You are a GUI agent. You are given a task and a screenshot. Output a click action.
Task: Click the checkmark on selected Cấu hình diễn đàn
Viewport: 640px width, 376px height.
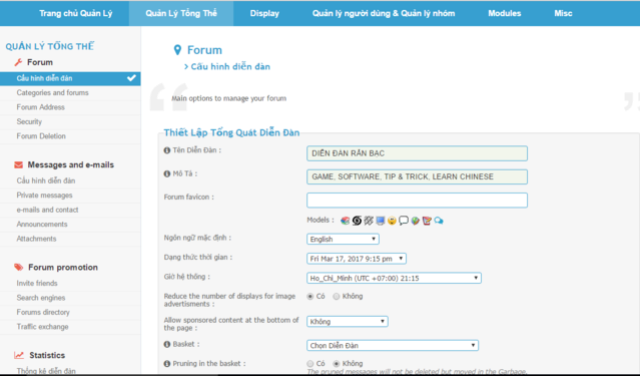[x=131, y=78]
